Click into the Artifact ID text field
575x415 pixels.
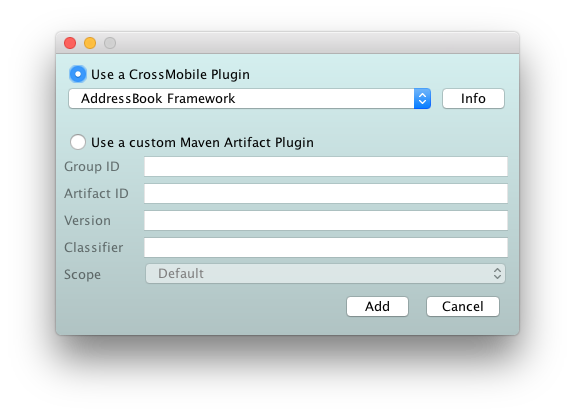(326, 193)
